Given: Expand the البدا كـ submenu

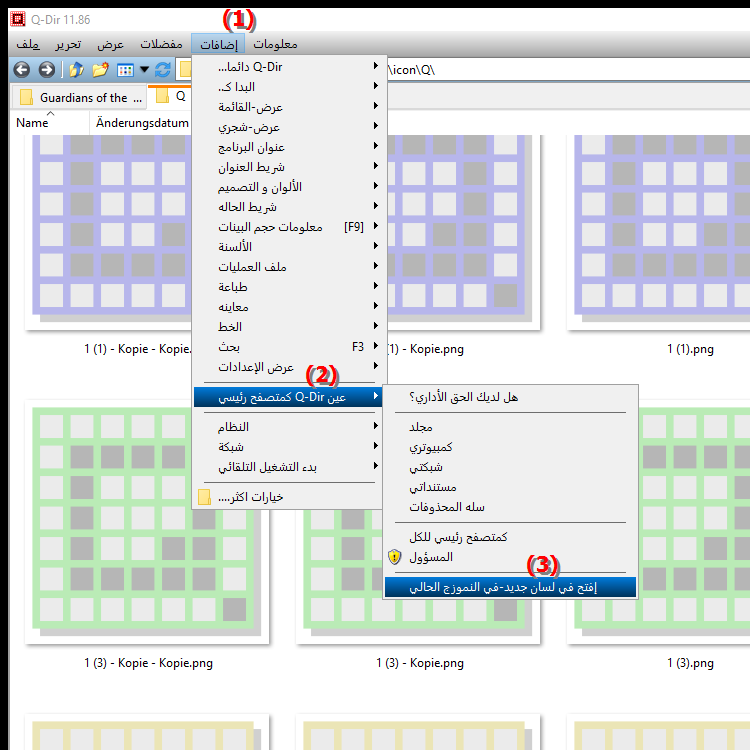Looking at the screenshot, I should [288, 87].
